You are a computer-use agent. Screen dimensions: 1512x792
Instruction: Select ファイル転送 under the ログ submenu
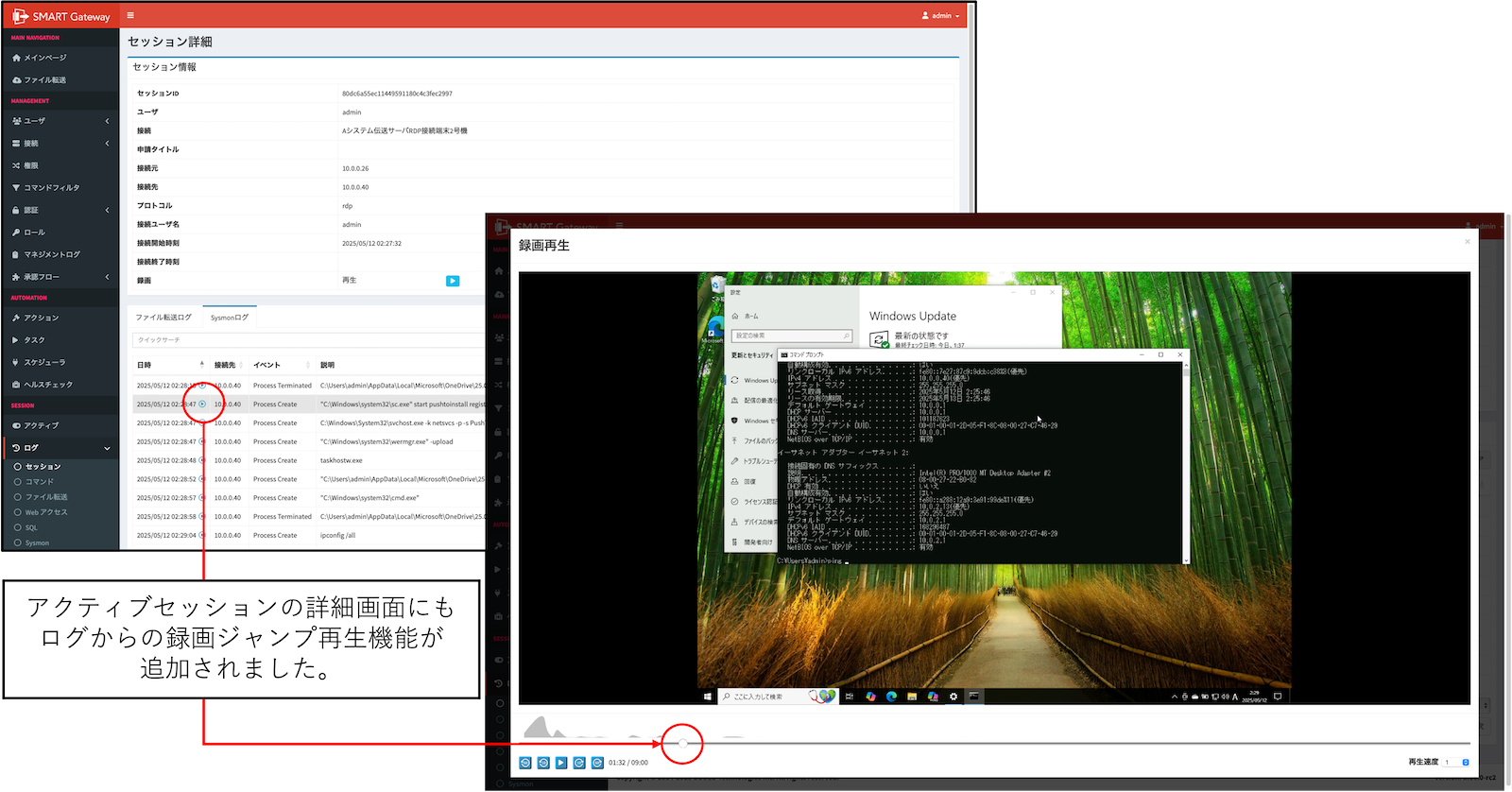point(45,497)
